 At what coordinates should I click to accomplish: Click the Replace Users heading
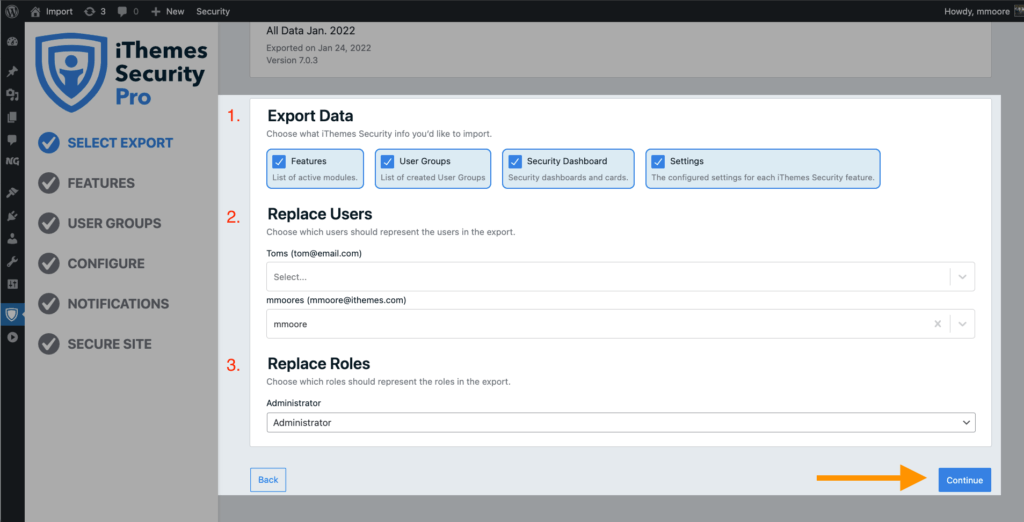pyautogui.click(x=320, y=214)
